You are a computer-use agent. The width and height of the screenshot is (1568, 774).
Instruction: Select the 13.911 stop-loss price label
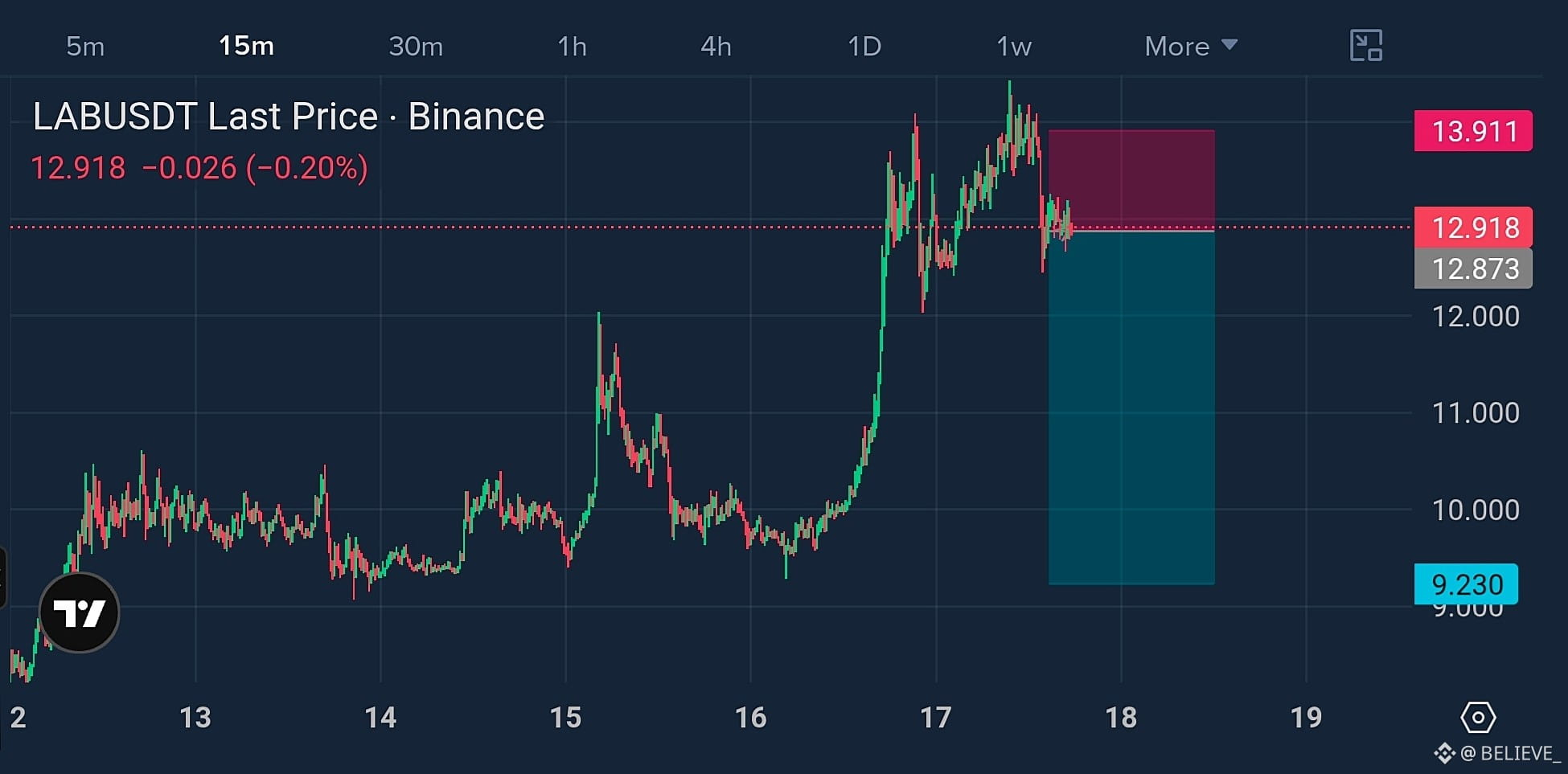(1474, 131)
